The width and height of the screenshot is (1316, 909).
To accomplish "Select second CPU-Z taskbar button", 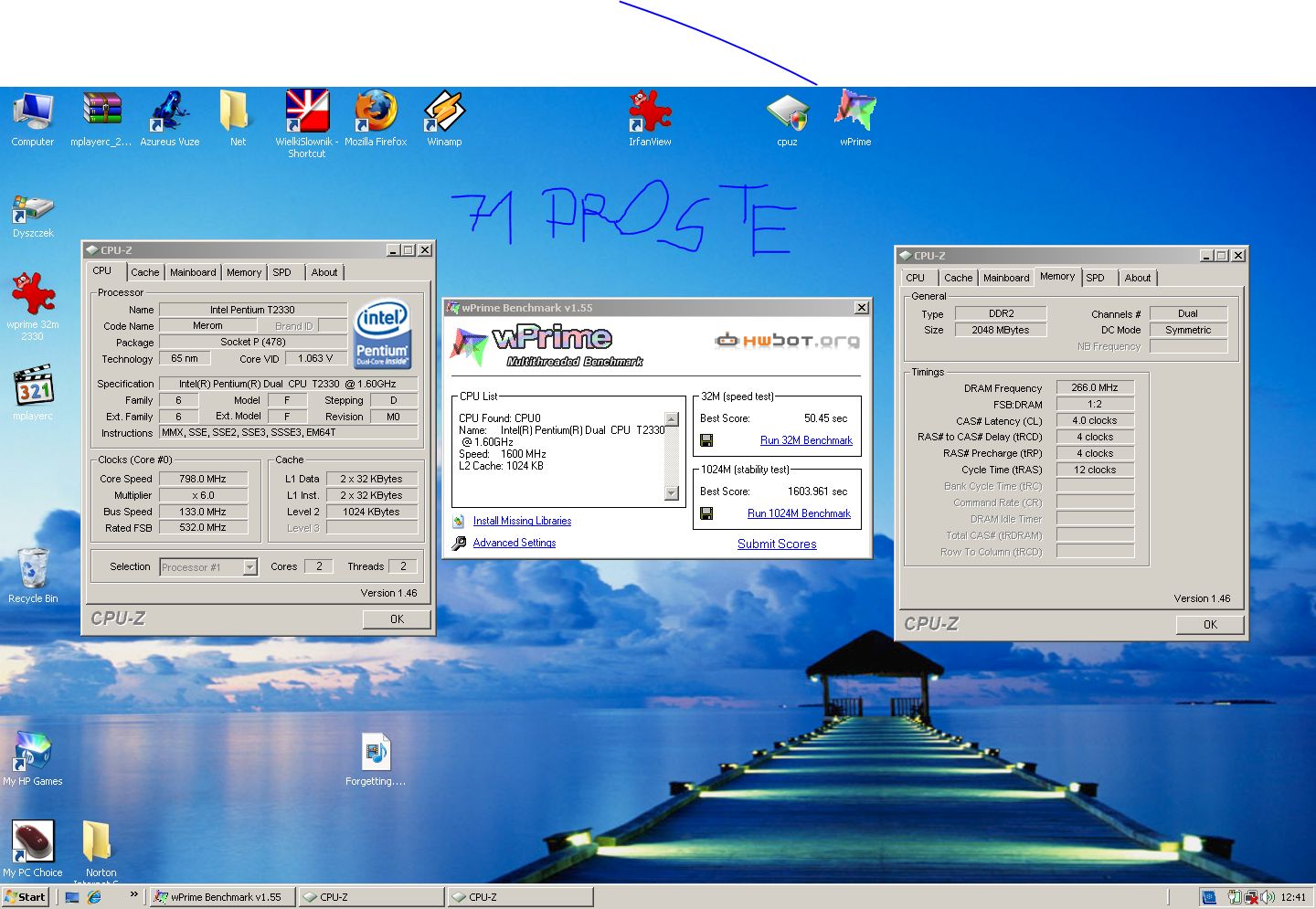I will 520,897.
